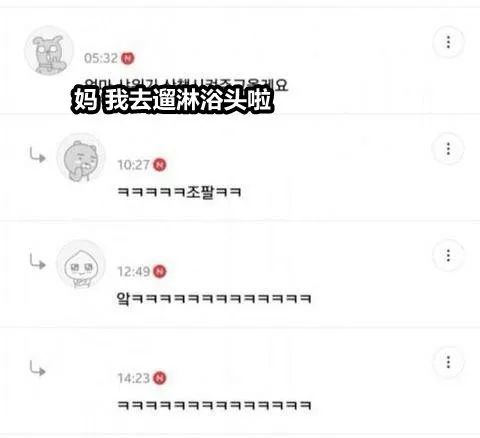The width and height of the screenshot is (480, 438).
Task: Open three-dot menu on the 12:49 reply
Action: [x=448, y=255]
